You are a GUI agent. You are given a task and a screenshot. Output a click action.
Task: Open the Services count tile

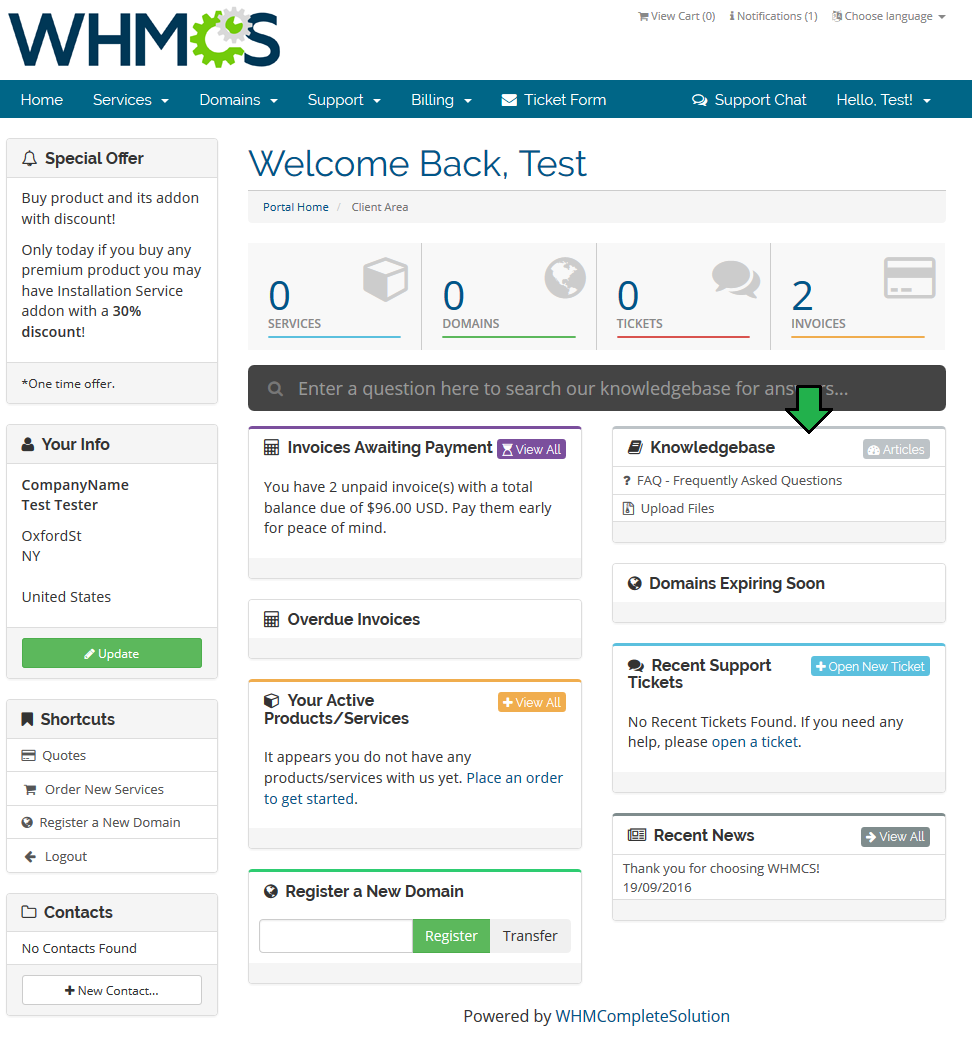pos(334,296)
